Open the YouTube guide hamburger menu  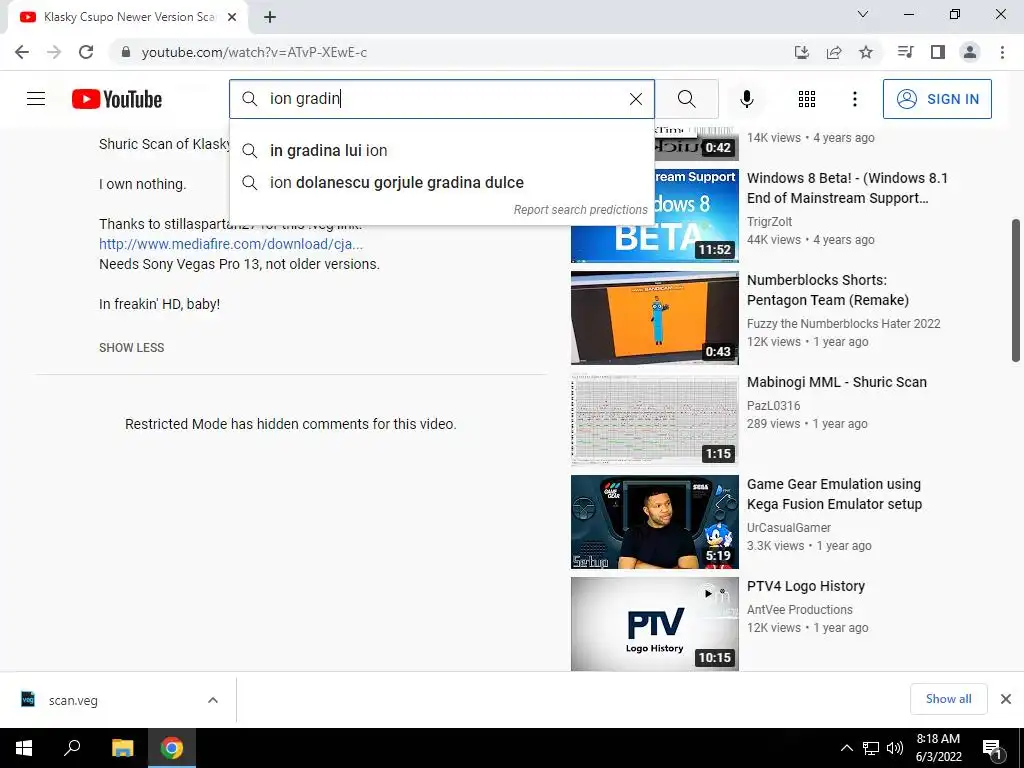pyautogui.click(x=36, y=99)
